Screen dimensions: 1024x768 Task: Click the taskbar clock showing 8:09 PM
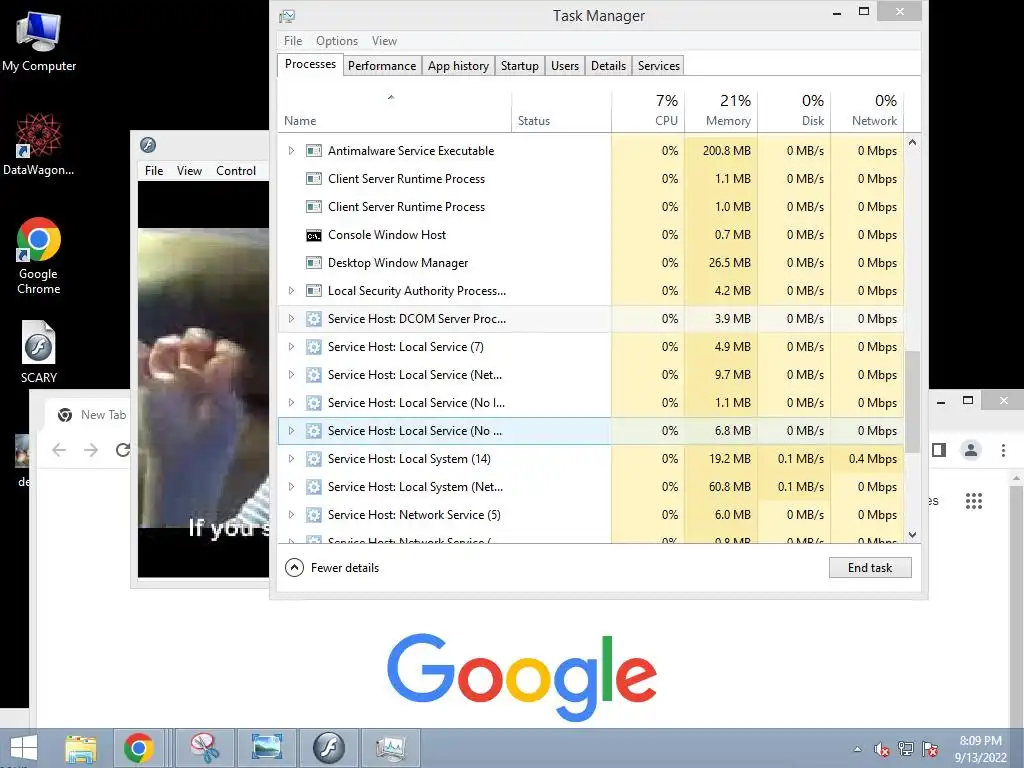[x=981, y=749]
